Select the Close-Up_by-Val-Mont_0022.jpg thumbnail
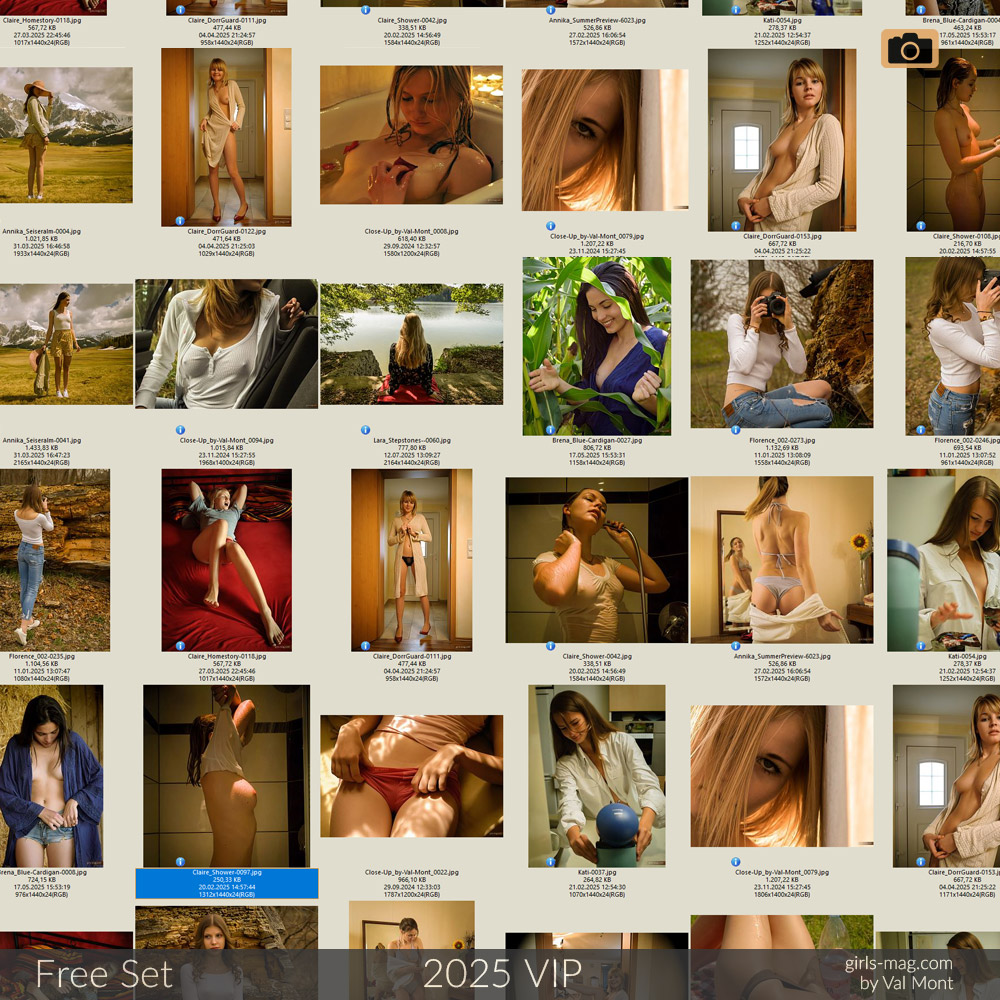The width and height of the screenshot is (1000, 1000). (411, 776)
